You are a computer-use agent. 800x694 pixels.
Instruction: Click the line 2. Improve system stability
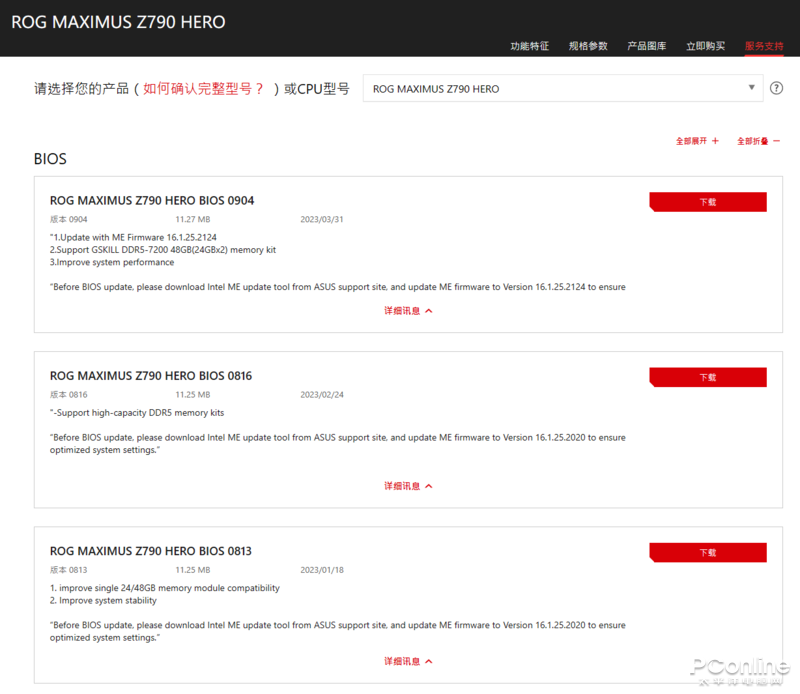coord(103,601)
